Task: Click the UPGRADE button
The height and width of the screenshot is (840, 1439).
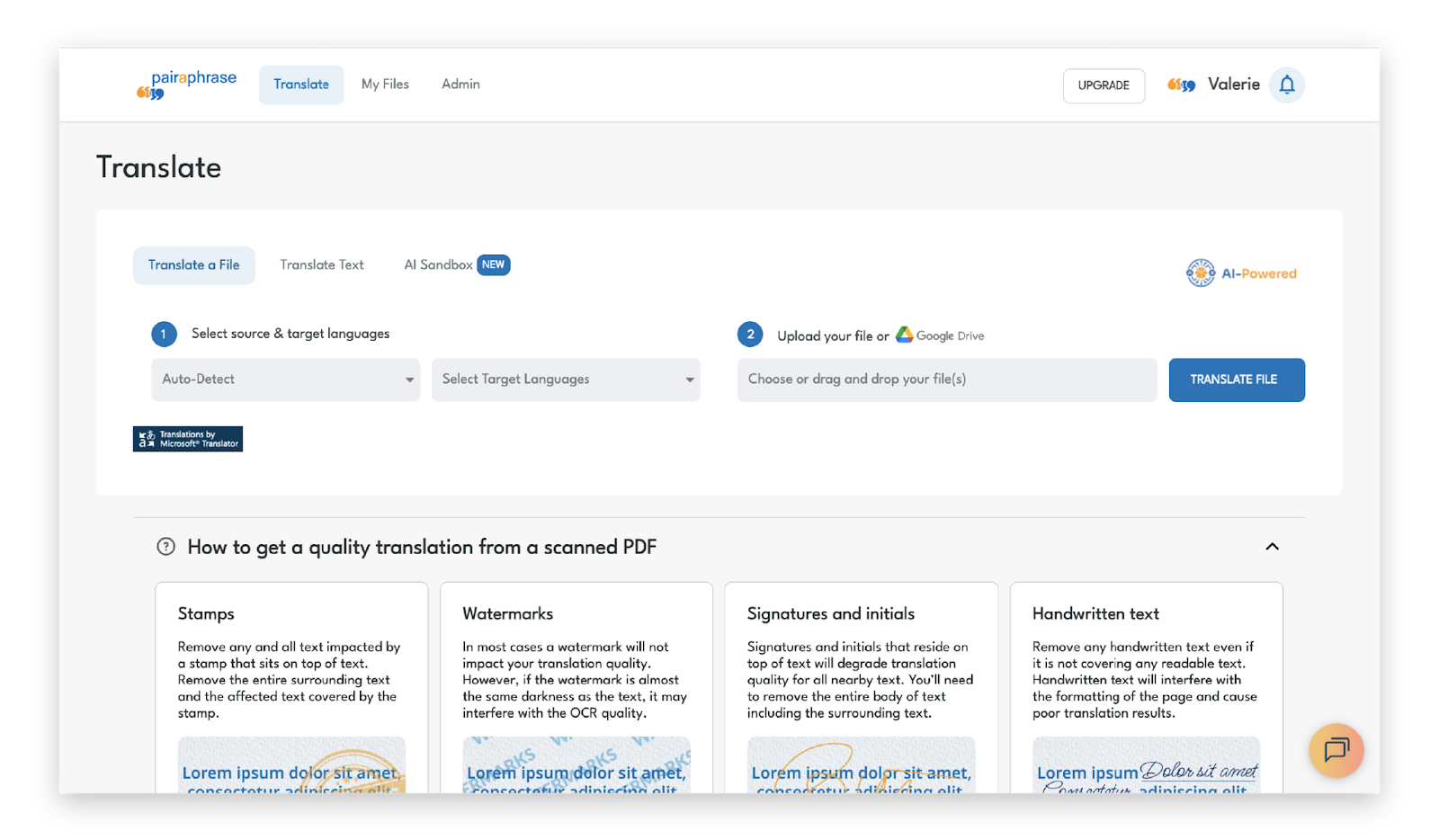Action: pyautogui.click(x=1104, y=85)
